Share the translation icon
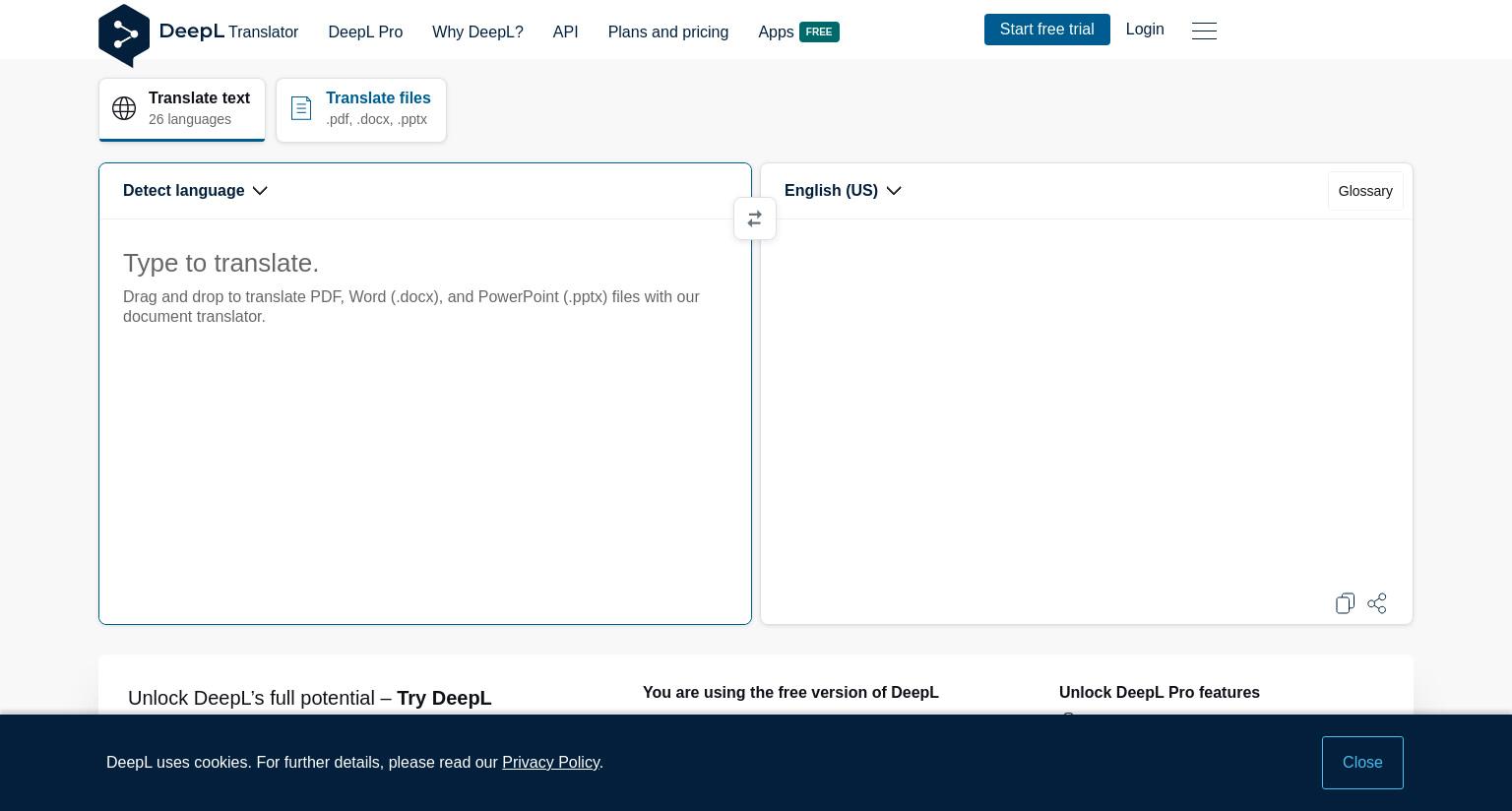The width and height of the screenshot is (1512, 811). [1377, 603]
